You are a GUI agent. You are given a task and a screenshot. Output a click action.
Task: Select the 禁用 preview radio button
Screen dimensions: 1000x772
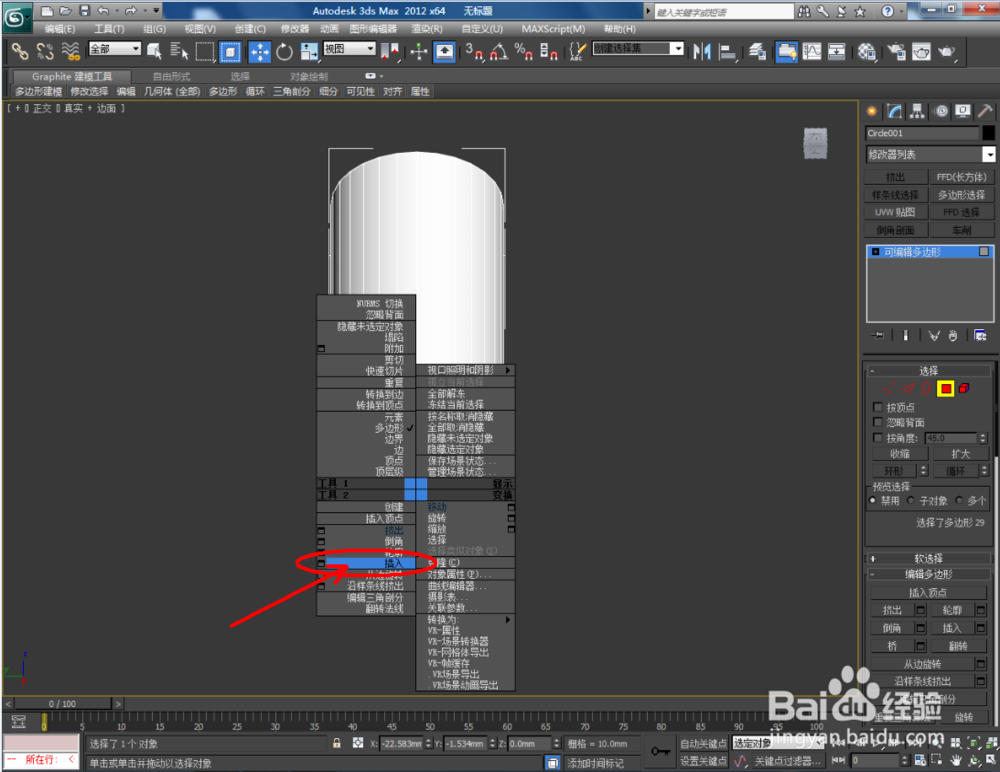(873, 501)
